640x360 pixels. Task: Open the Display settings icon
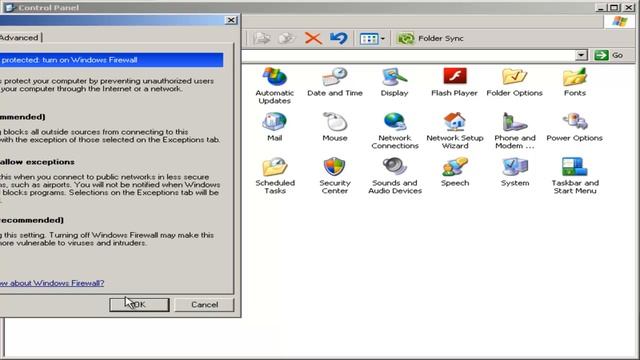394,82
